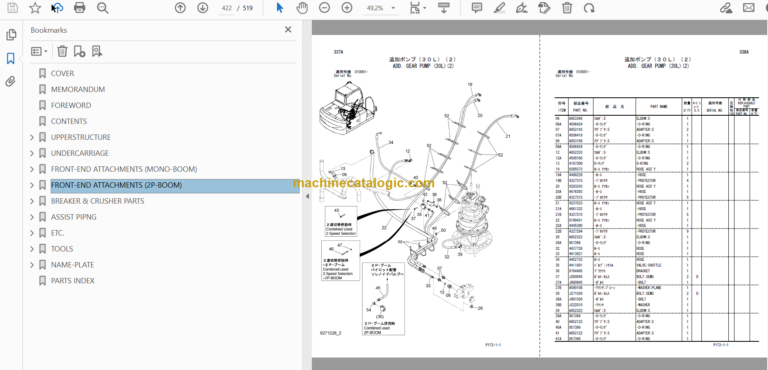Expand BREAKER & CRUSHER PARTS bookmark
The height and width of the screenshot is (370, 768).
[32, 201]
